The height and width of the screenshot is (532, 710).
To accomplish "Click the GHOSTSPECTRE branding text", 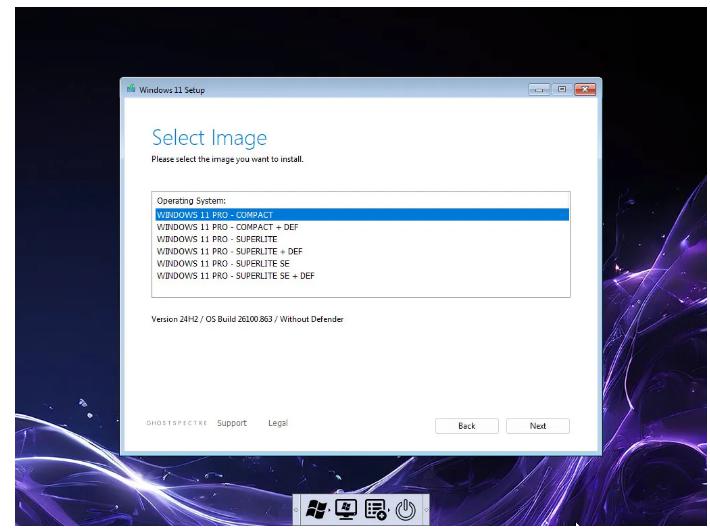I will coord(177,423).
